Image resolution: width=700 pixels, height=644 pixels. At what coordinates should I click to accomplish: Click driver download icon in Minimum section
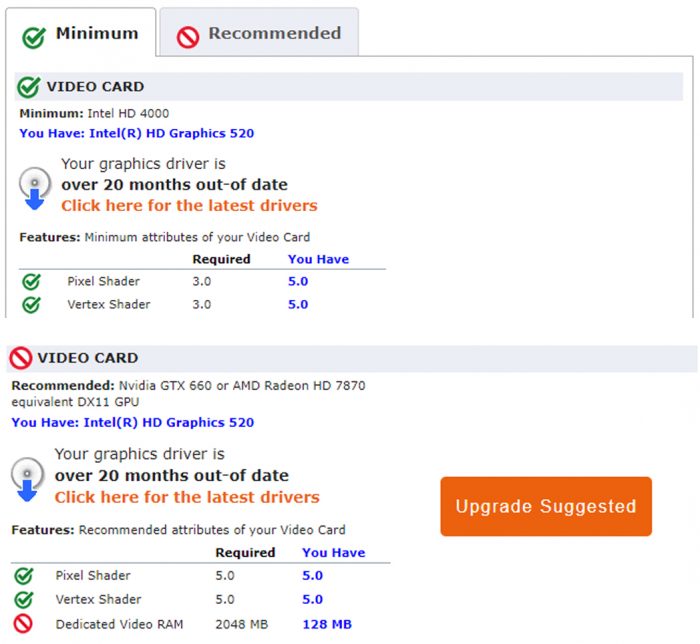coord(35,188)
